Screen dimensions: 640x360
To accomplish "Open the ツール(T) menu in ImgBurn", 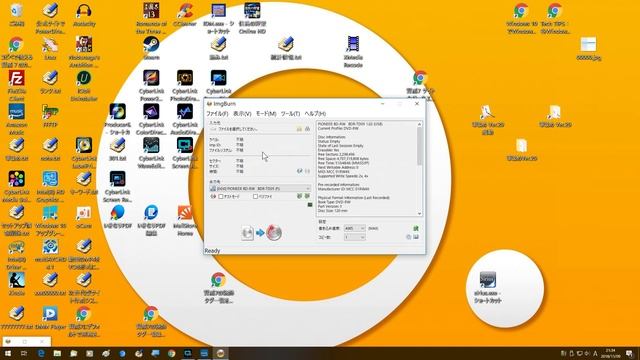I will (290, 113).
